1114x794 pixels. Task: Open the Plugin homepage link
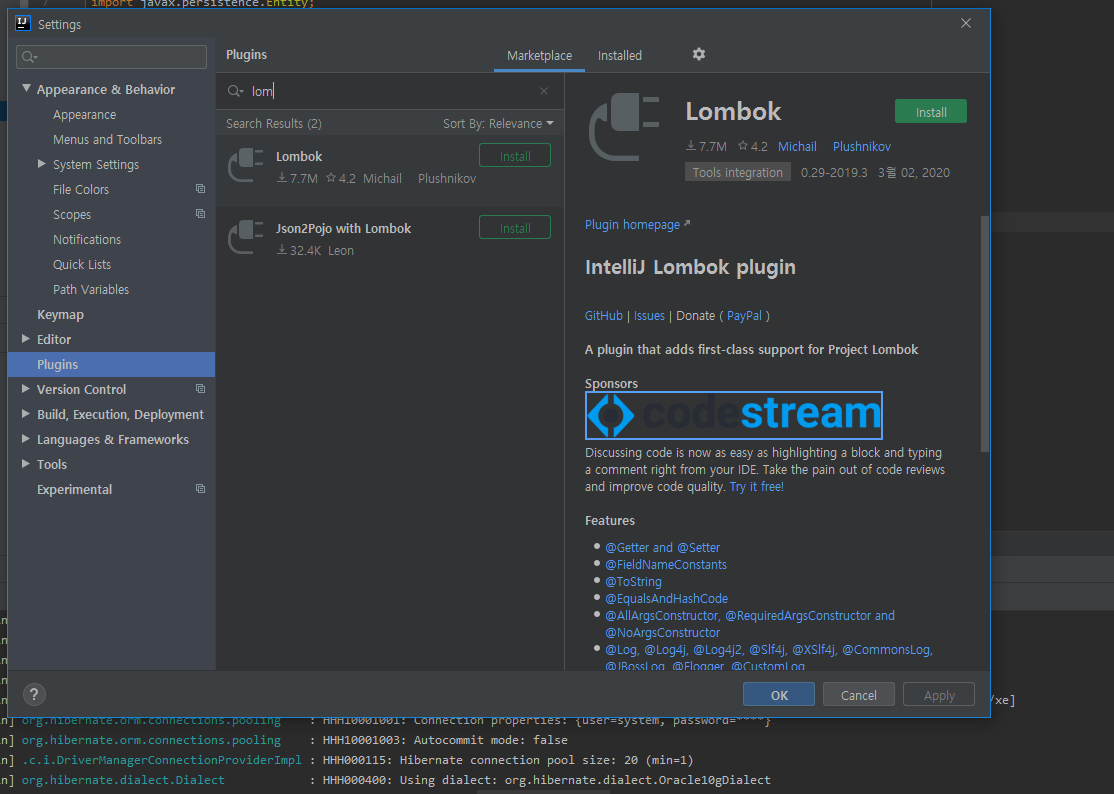point(637,224)
